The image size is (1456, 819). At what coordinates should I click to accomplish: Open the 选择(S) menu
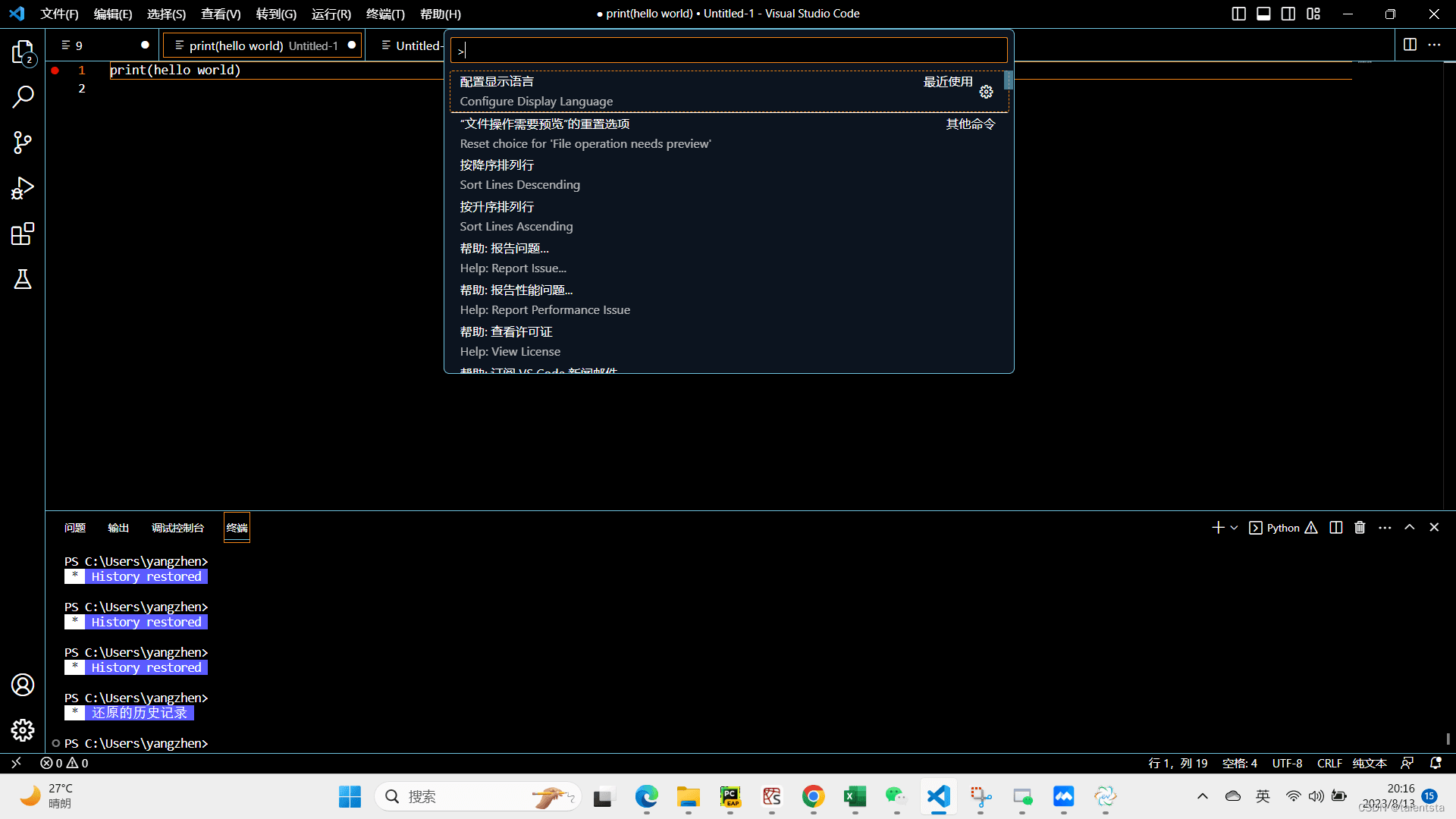166,14
